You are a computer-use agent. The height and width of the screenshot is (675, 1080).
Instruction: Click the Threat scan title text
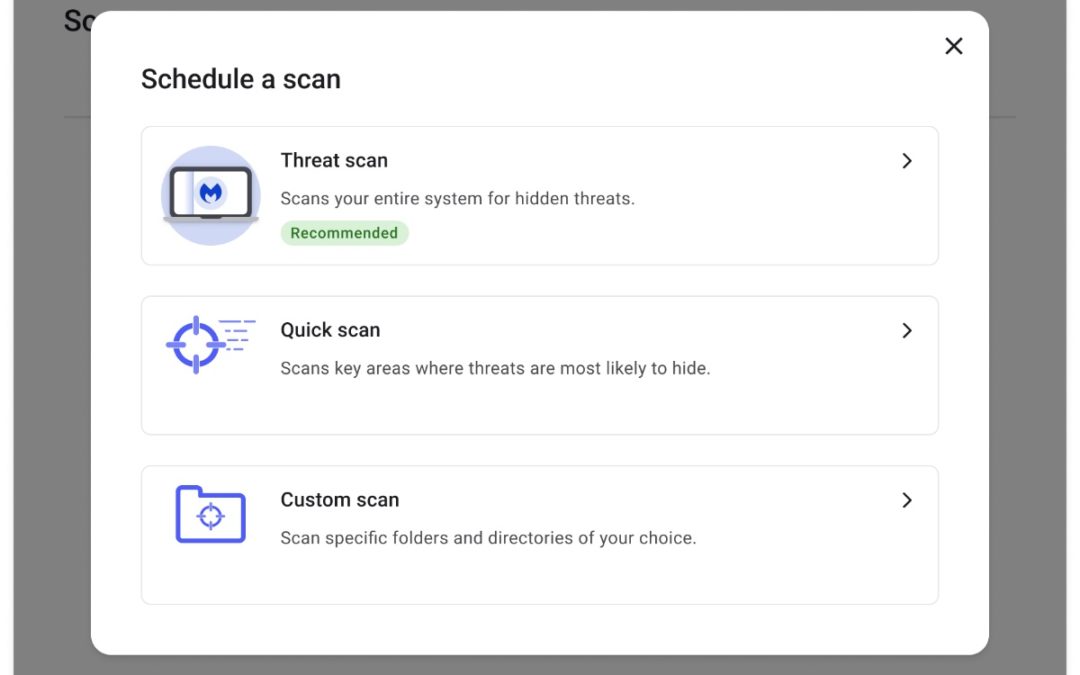[x=334, y=160]
